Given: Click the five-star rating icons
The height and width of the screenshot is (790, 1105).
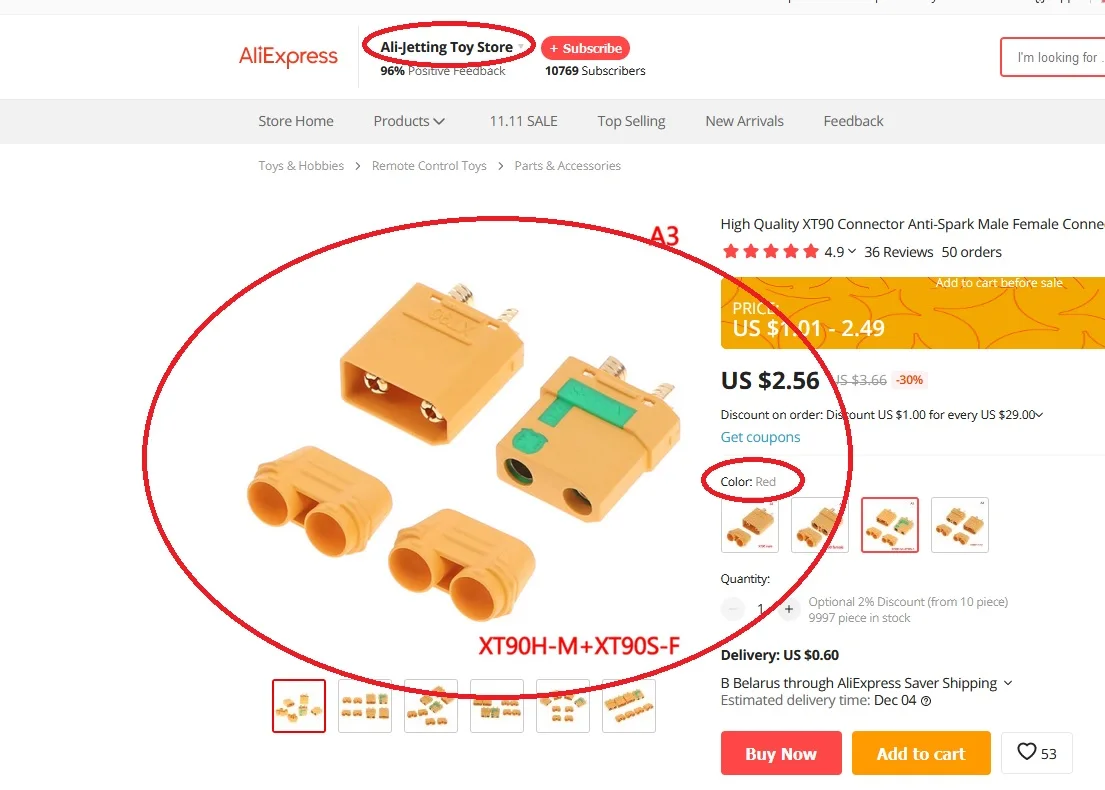Looking at the screenshot, I should click(x=770, y=252).
